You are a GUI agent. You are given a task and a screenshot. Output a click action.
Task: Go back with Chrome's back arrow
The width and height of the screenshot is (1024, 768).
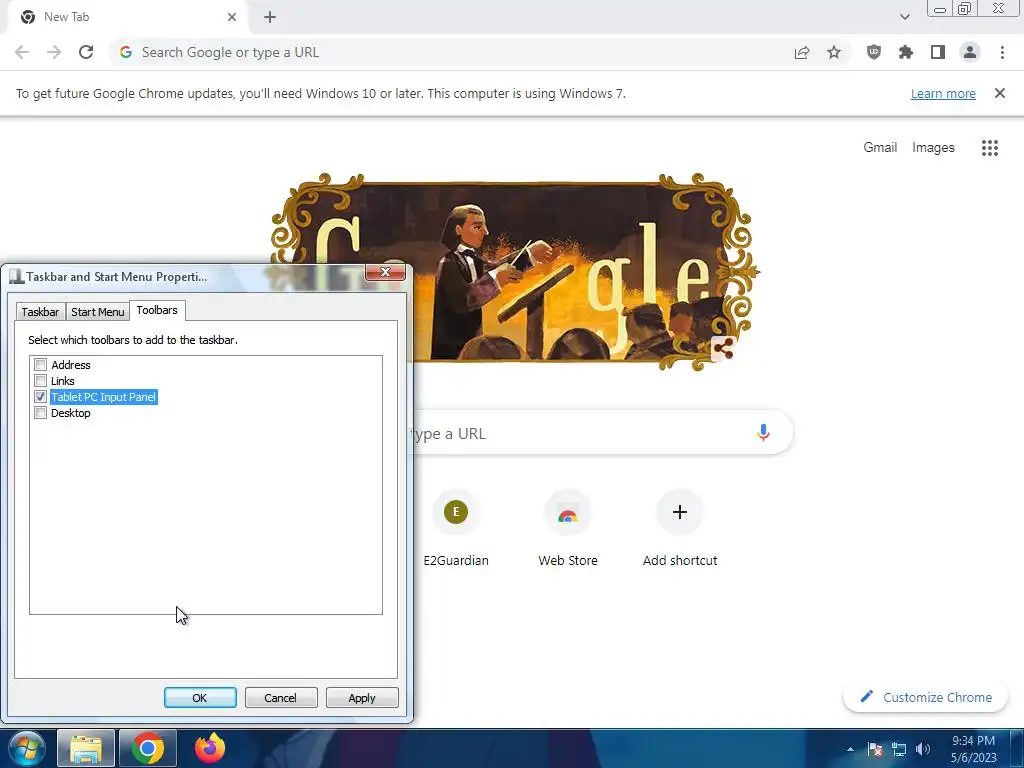[x=22, y=52]
